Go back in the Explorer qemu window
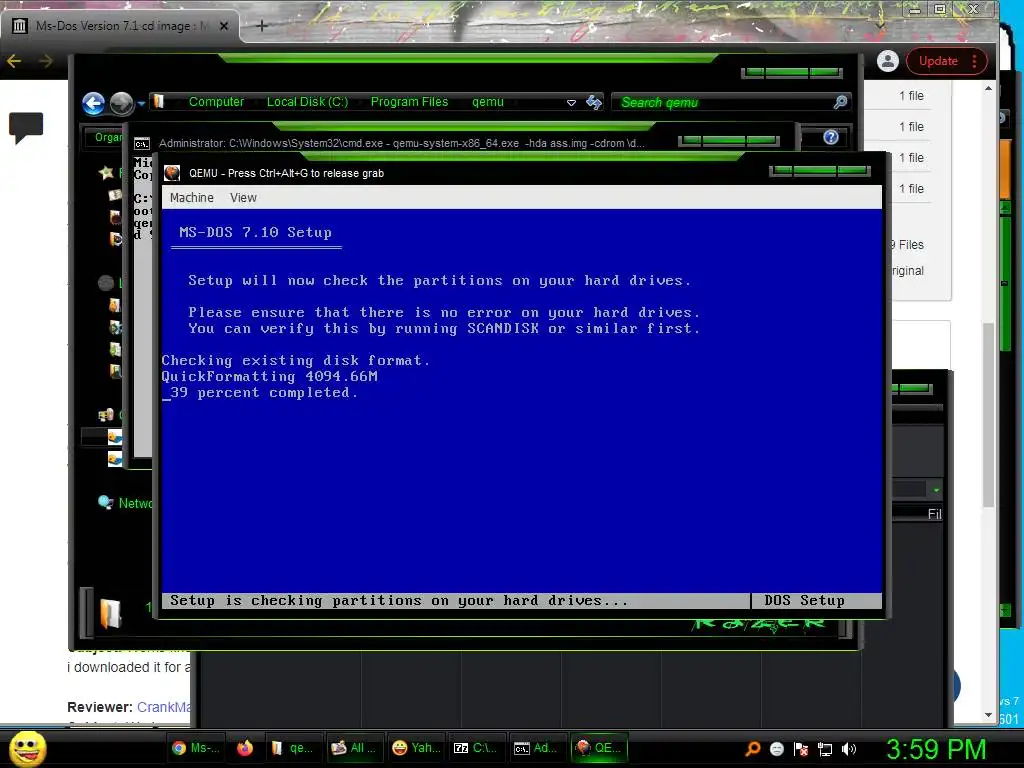Screen dimensions: 1024x768 point(93,103)
